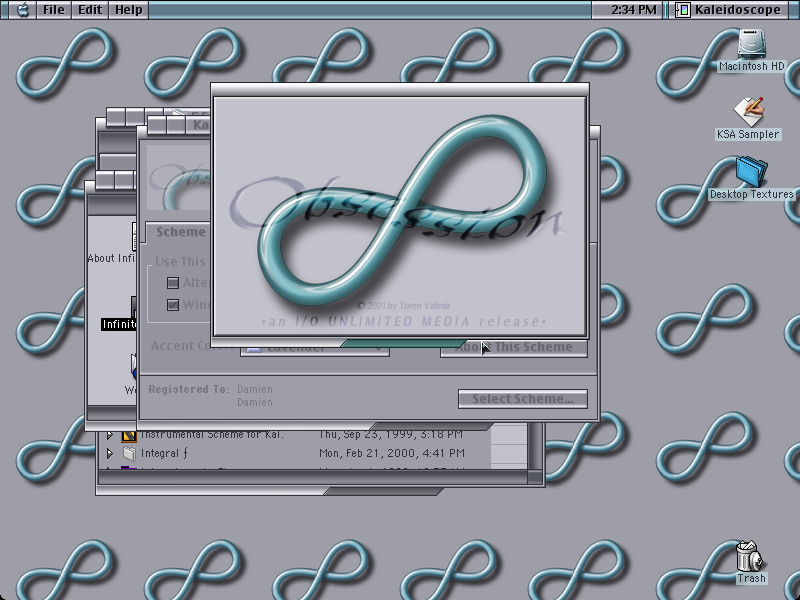This screenshot has width=800, height=600.
Task: Select the Integral ƒ folder icon
Action: point(129,453)
